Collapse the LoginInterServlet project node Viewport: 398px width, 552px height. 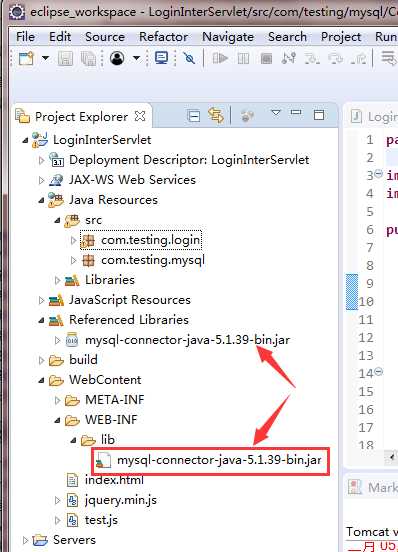point(25,140)
